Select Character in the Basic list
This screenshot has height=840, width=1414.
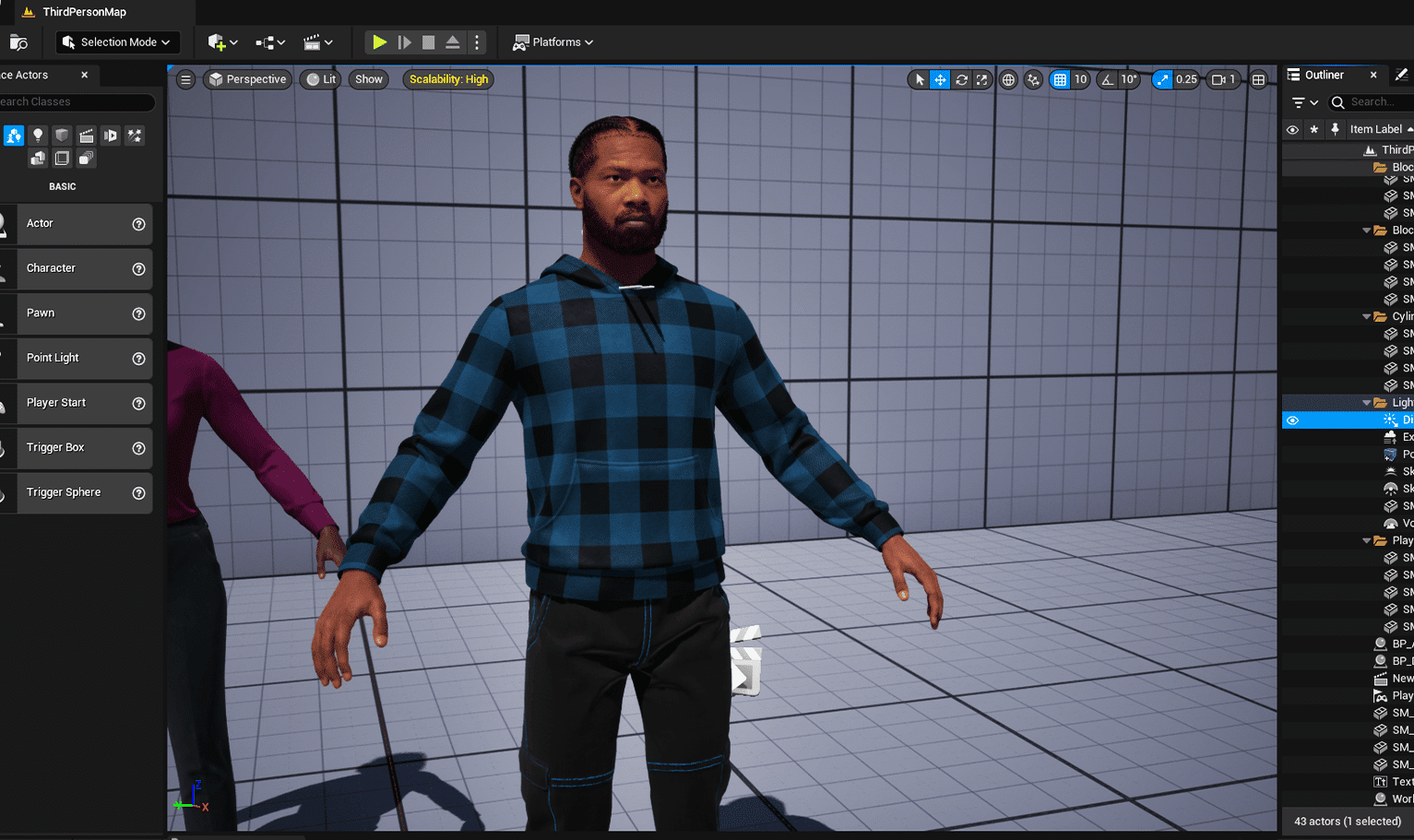(76, 268)
